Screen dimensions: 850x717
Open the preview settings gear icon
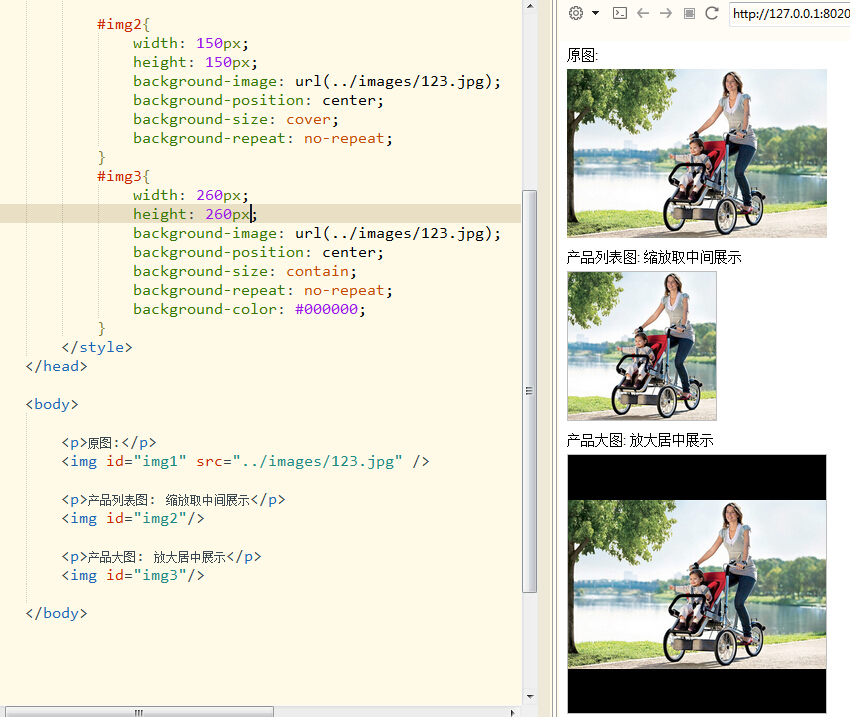(x=576, y=13)
